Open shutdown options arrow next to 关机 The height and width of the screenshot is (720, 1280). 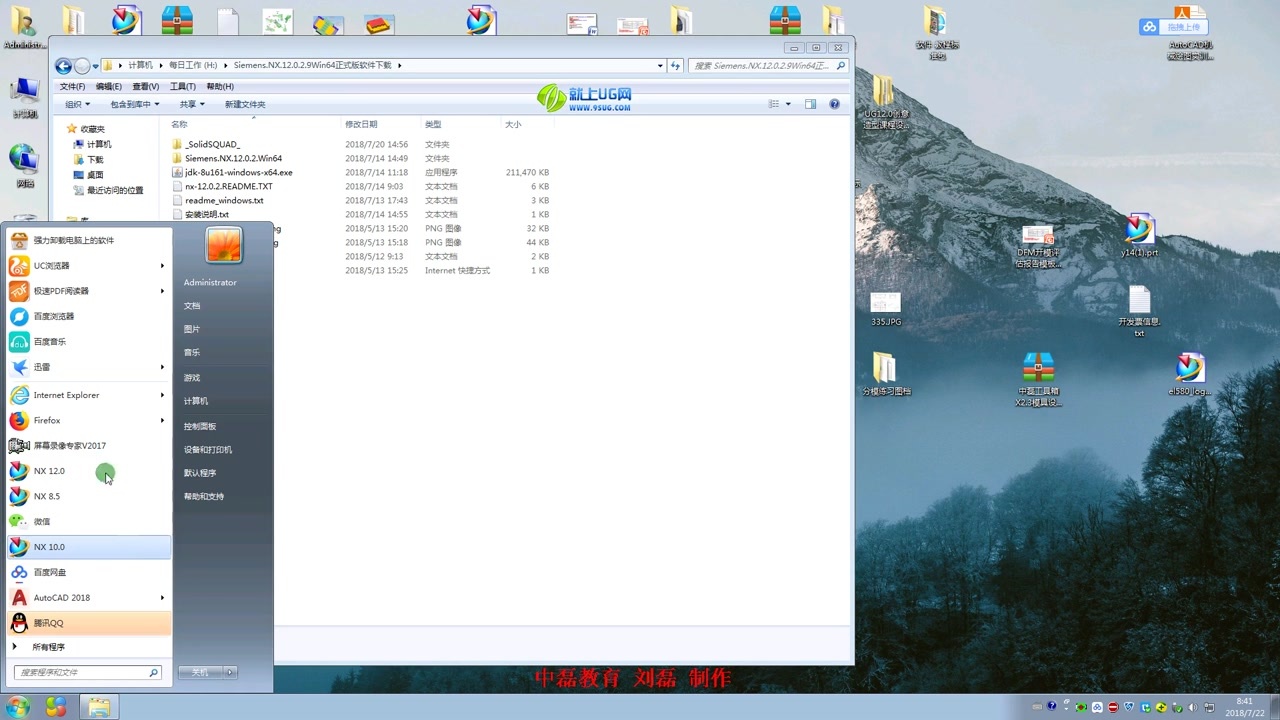point(229,672)
